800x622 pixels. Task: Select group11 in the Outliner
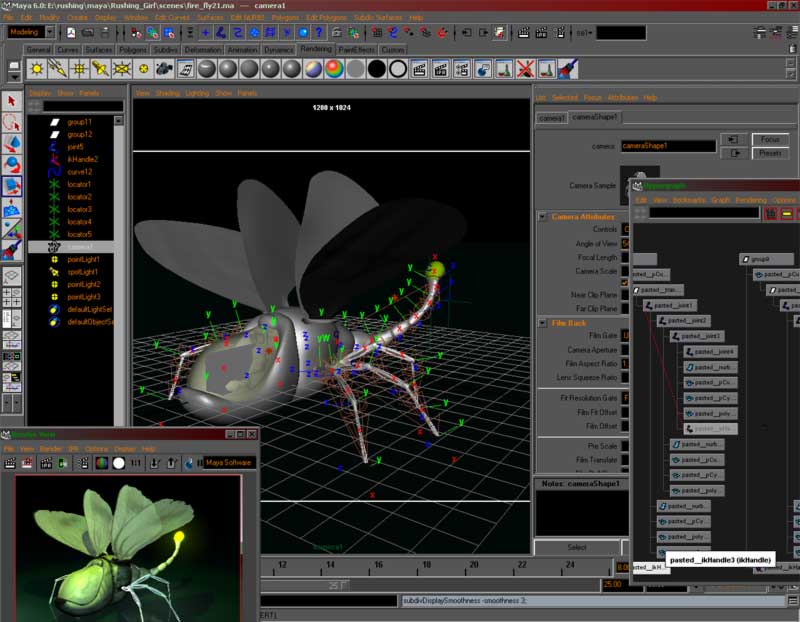pyautogui.click(x=80, y=122)
